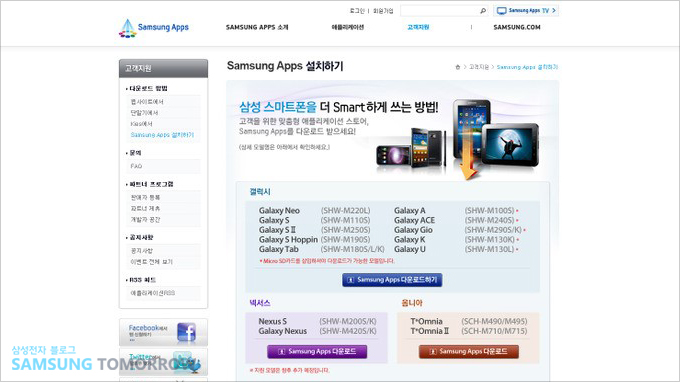Screen dimensions: 680x382
Task: Select 단말기에서 in the sidebar
Action: (x=144, y=113)
